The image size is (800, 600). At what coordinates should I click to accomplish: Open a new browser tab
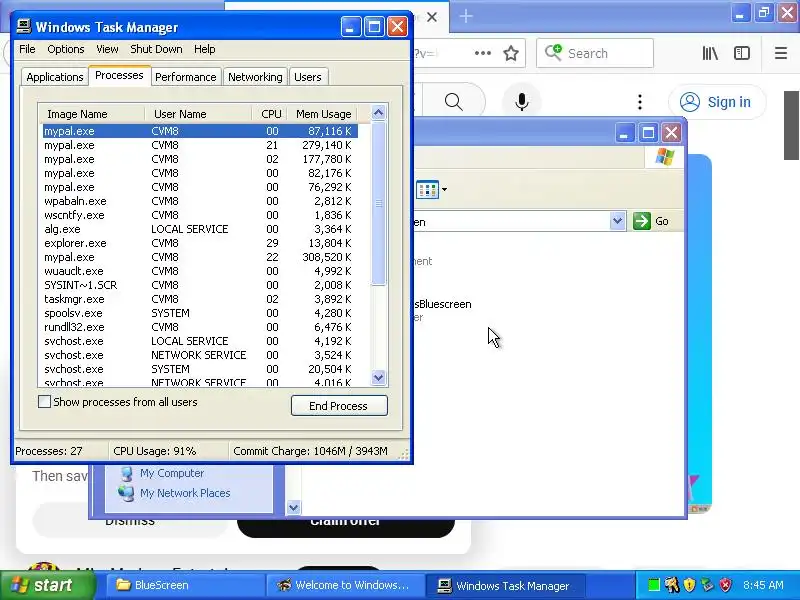click(466, 16)
